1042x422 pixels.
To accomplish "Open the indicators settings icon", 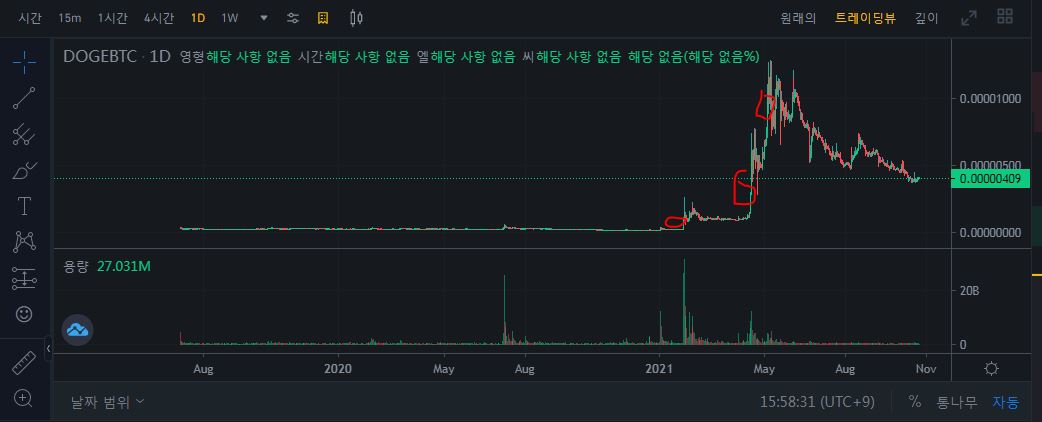I will [x=293, y=19].
